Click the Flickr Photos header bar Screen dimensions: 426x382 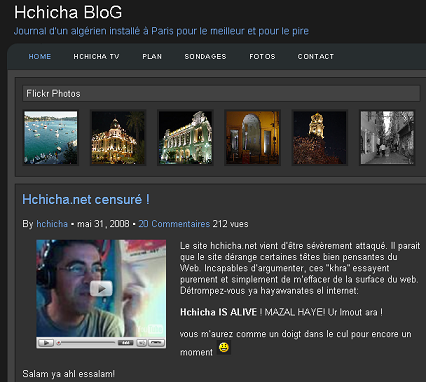pyautogui.click(x=221, y=94)
